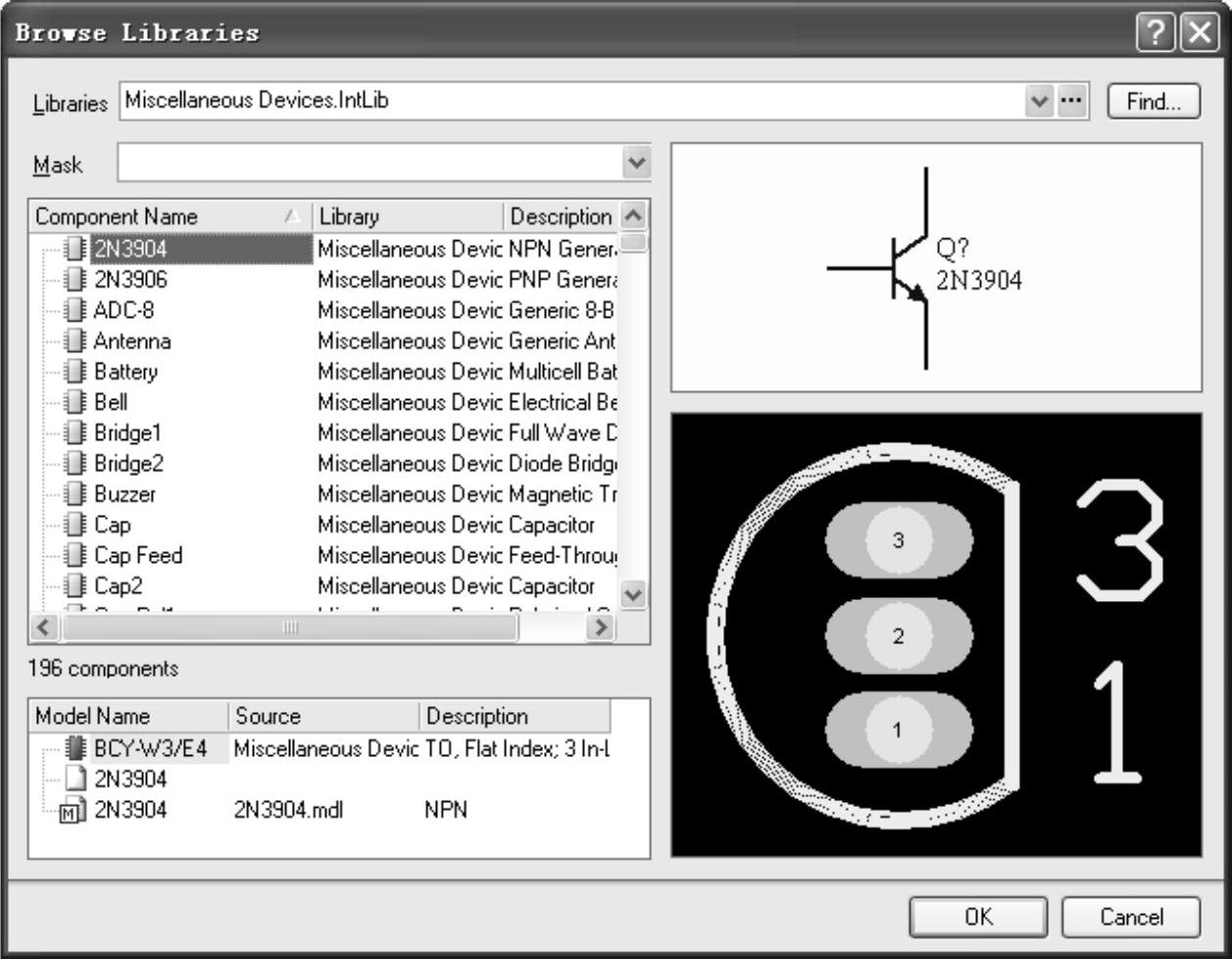Sort by Component Name column header

(116, 217)
